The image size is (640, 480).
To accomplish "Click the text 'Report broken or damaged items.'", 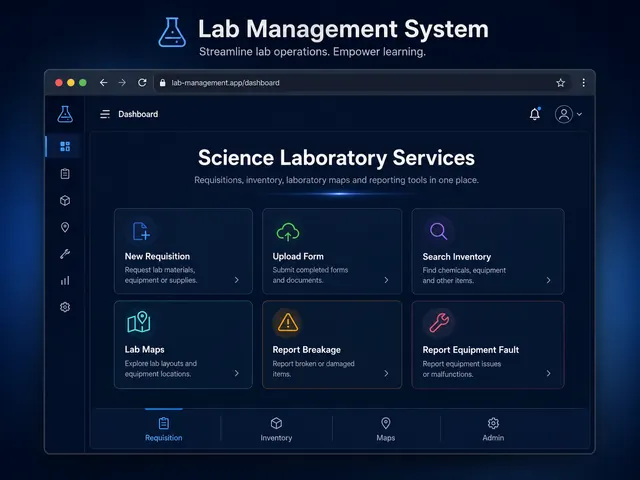I will [x=313, y=369].
